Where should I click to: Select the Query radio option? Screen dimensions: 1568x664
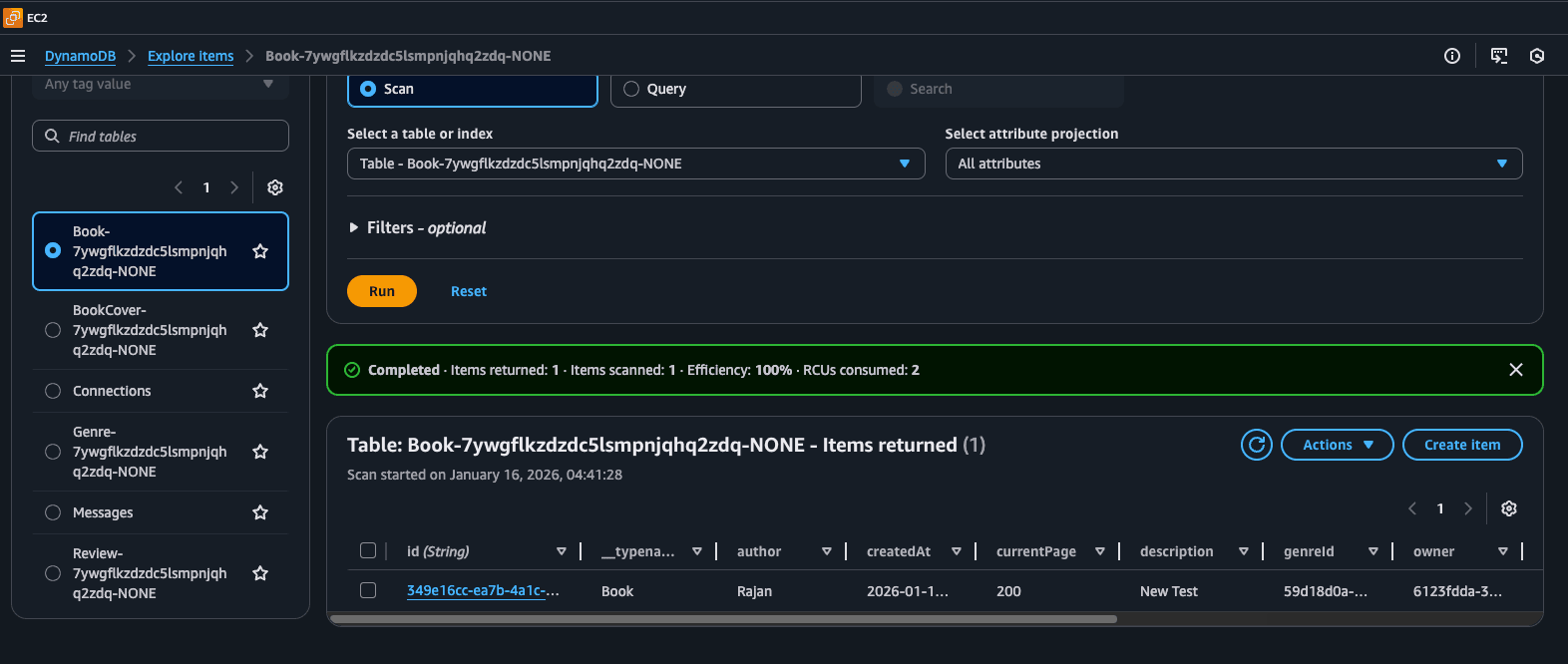tap(631, 89)
